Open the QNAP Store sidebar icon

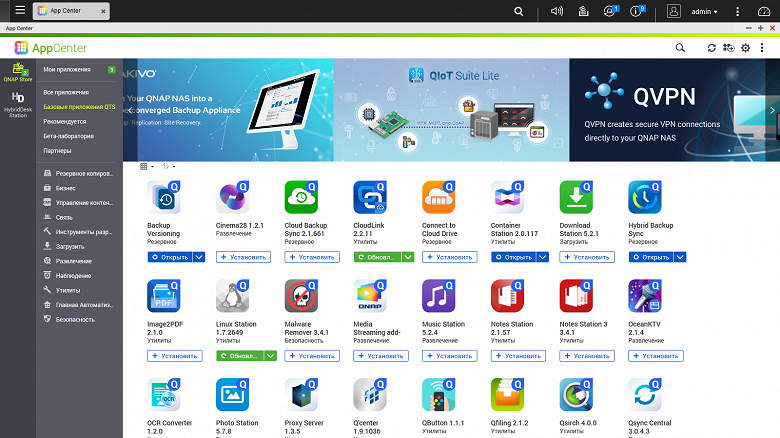(x=18, y=72)
